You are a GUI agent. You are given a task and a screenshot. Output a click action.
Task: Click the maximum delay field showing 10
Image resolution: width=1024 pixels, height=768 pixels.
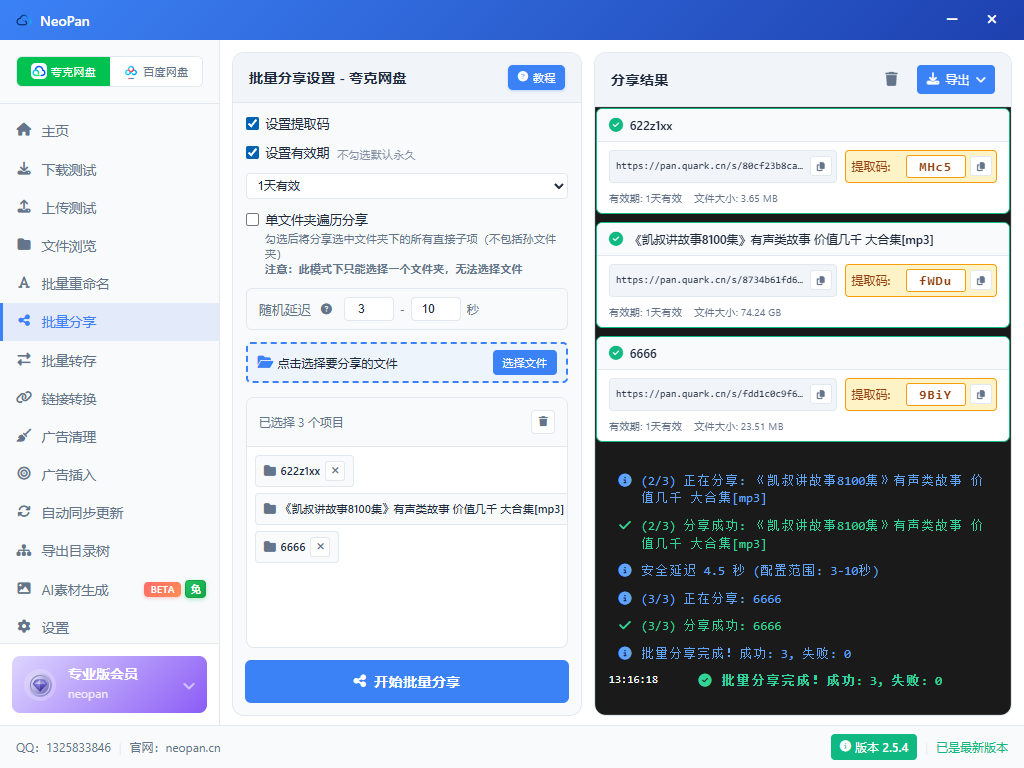click(436, 309)
